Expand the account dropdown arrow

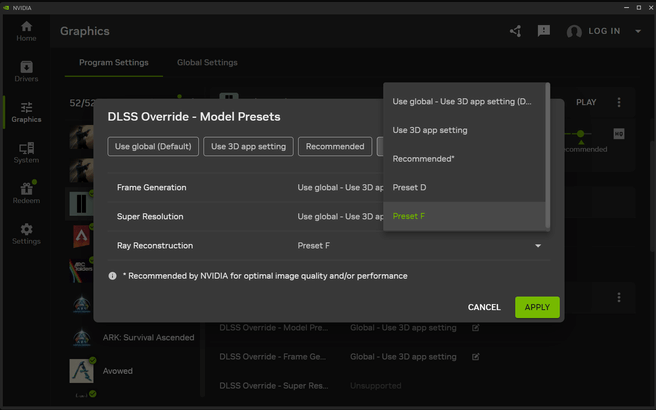(638, 31)
